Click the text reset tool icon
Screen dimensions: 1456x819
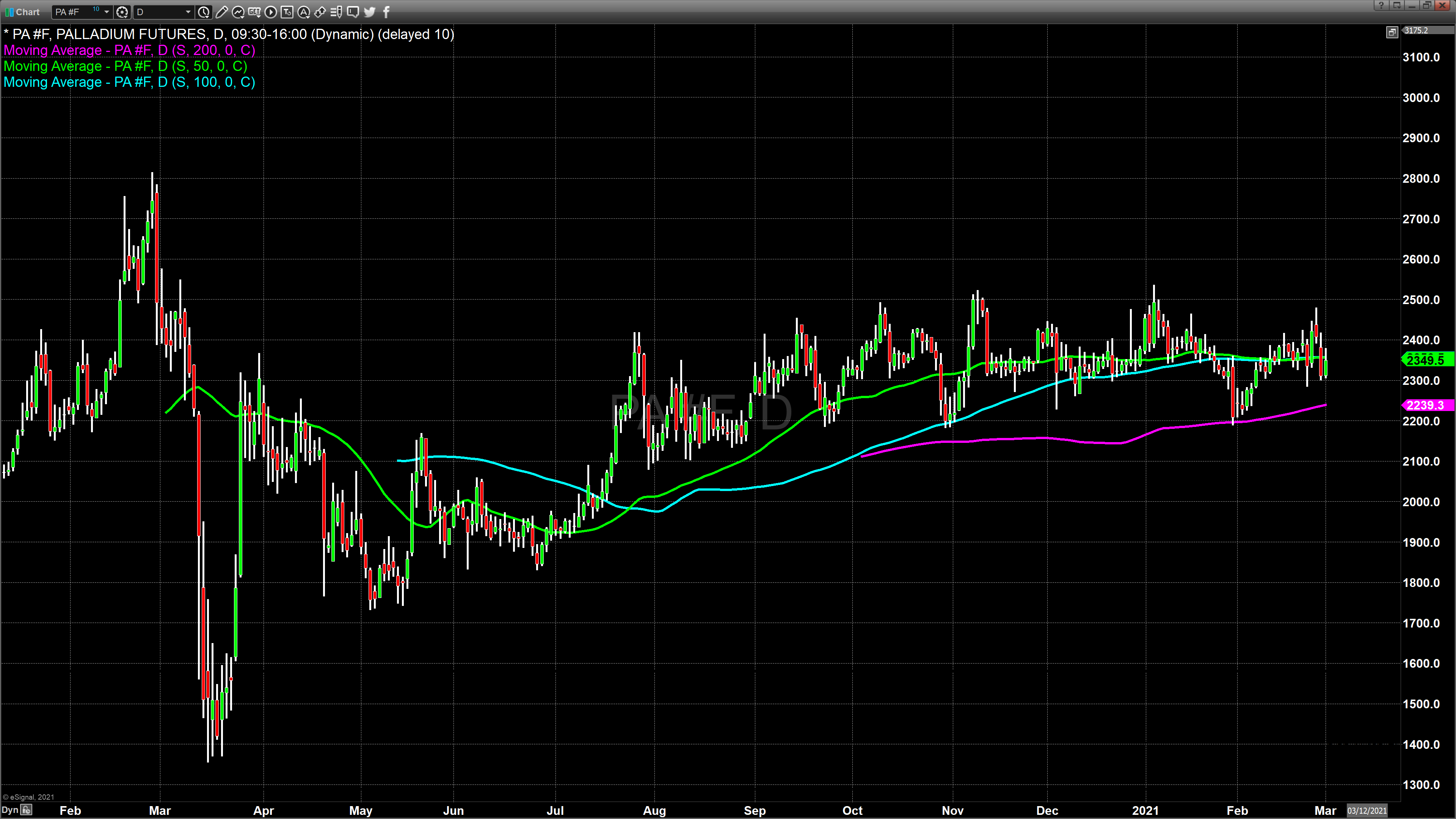tap(287, 12)
